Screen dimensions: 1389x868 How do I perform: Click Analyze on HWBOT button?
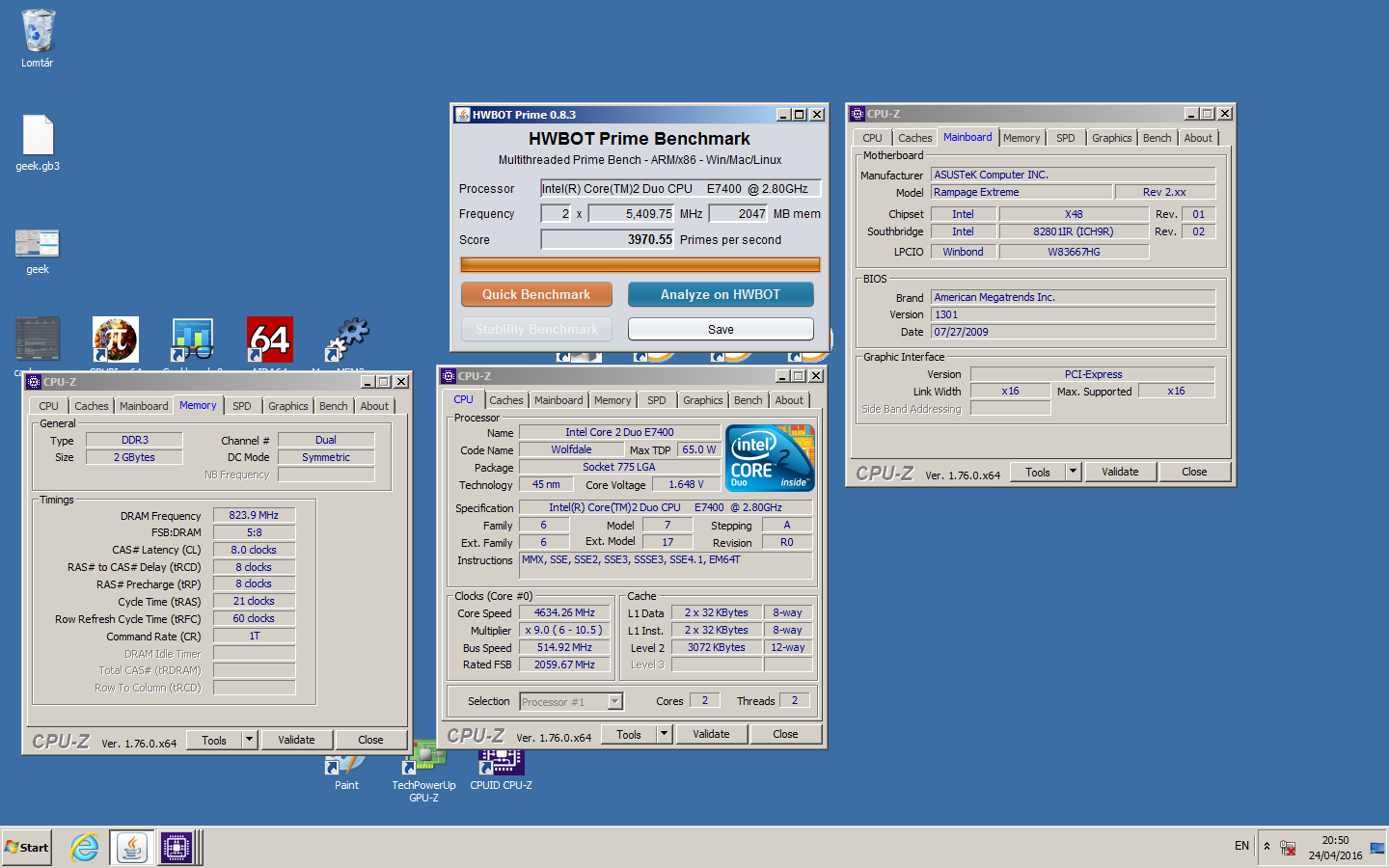(721, 294)
